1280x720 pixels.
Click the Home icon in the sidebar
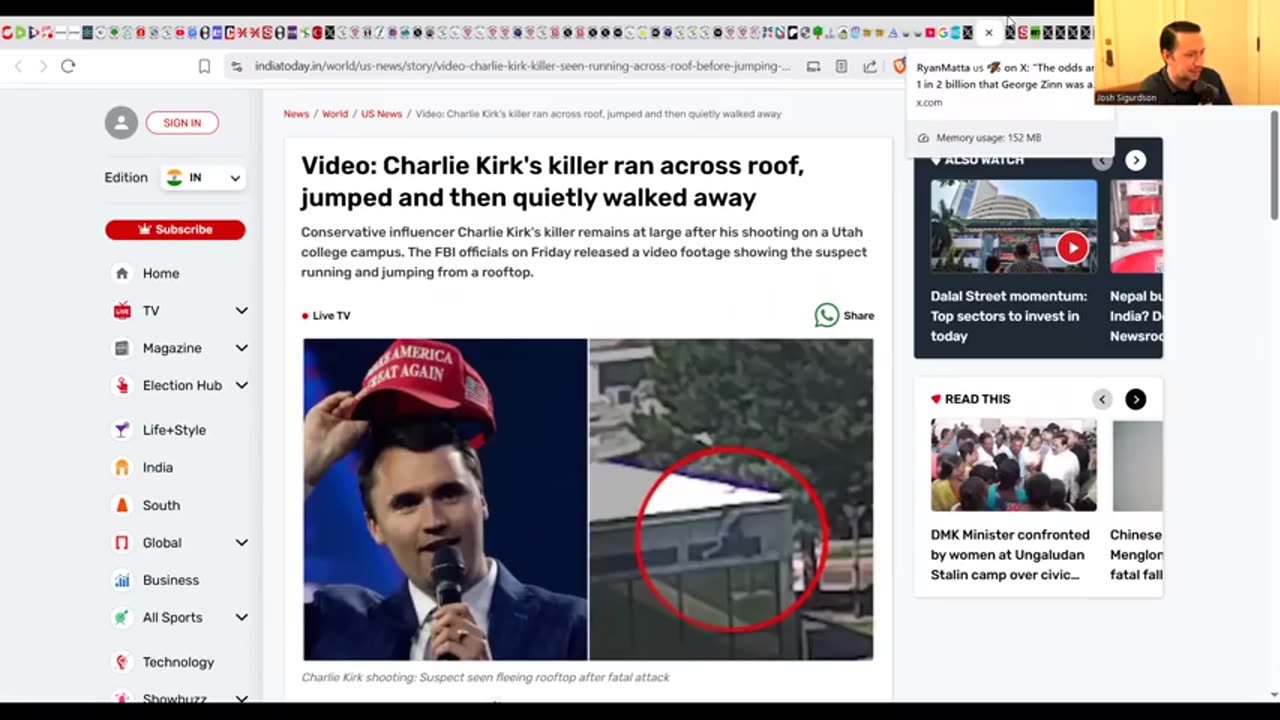122,273
